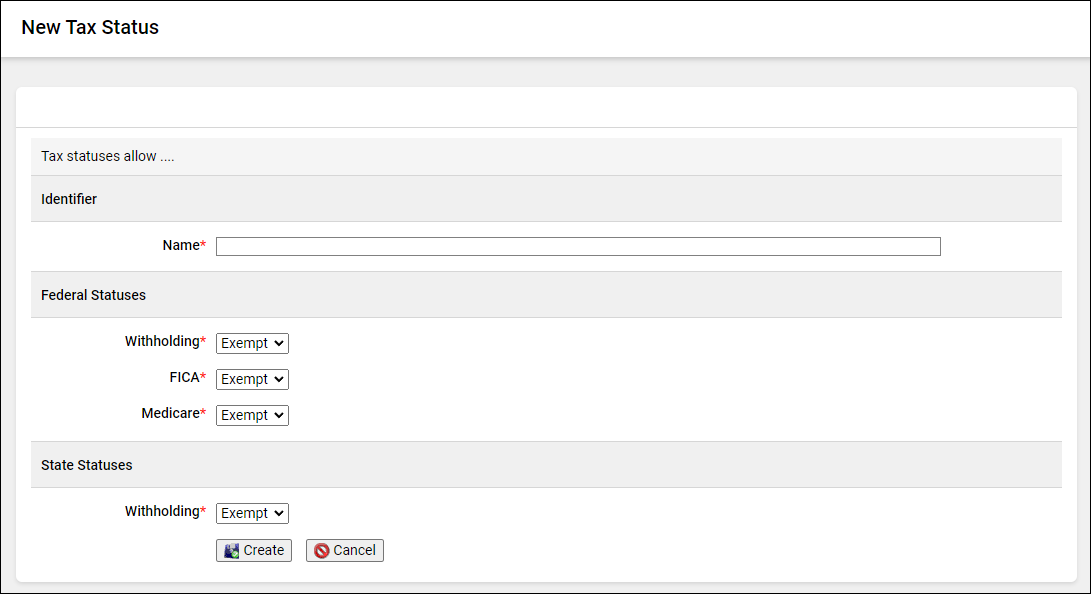Screen dimensions: 1091x594
Task: Open the Medicare status dropdown
Action: tap(252, 415)
